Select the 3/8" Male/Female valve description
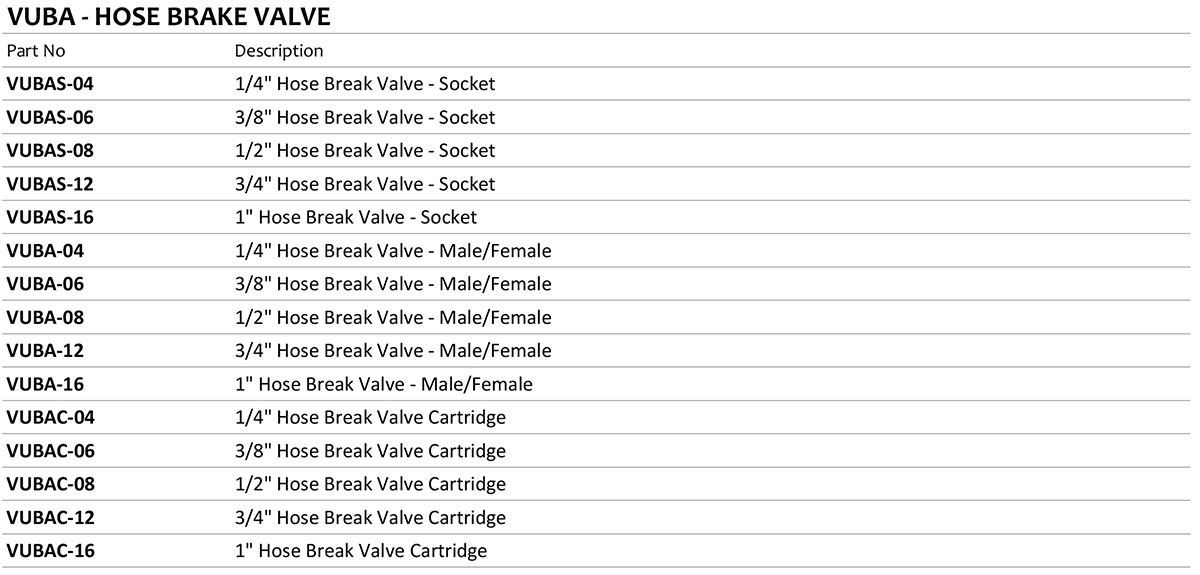The height and width of the screenshot is (575, 1200). coord(393,284)
